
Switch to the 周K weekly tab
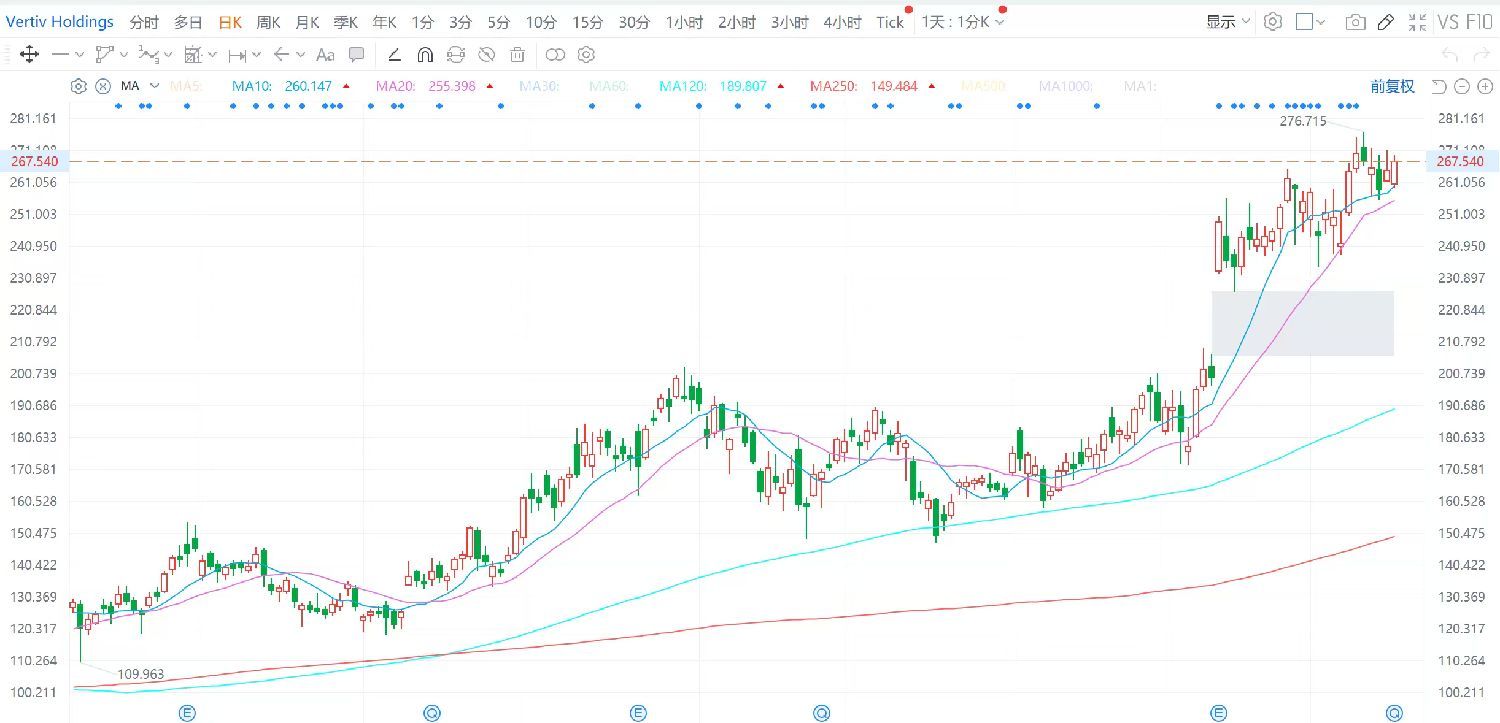[268, 22]
